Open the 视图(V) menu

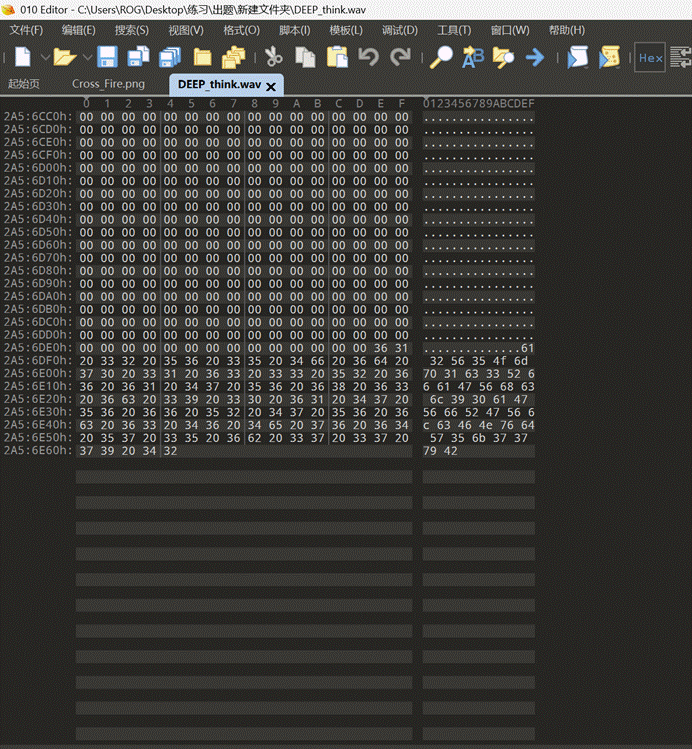186,30
